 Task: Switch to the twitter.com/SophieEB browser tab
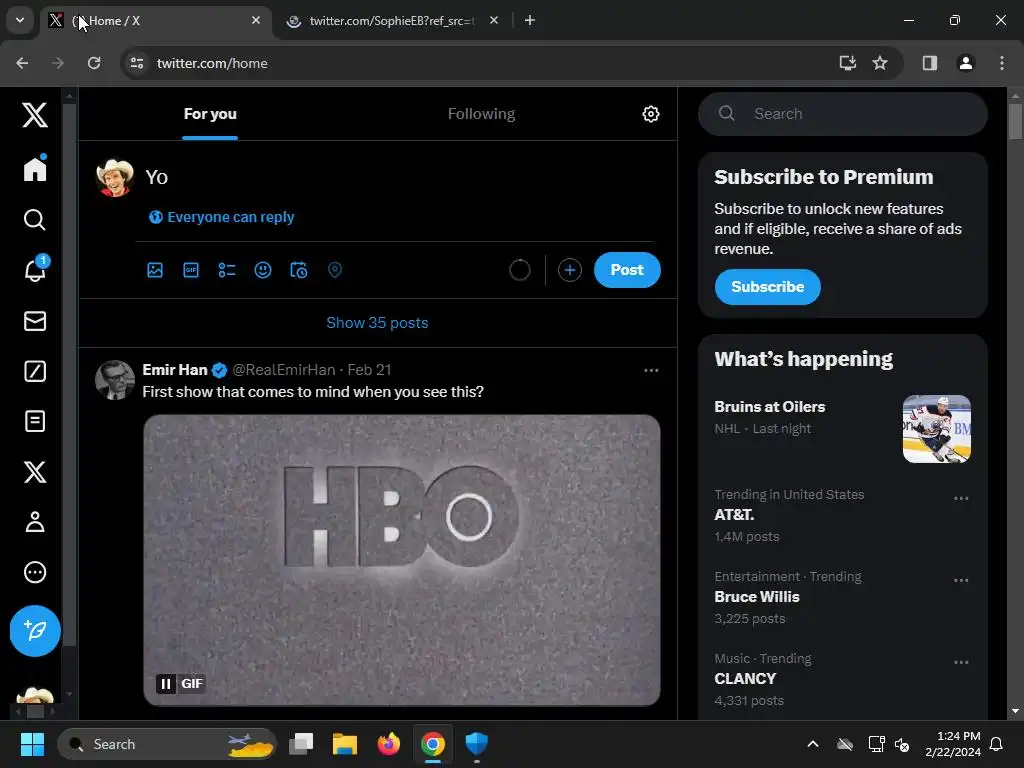[391, 21]
